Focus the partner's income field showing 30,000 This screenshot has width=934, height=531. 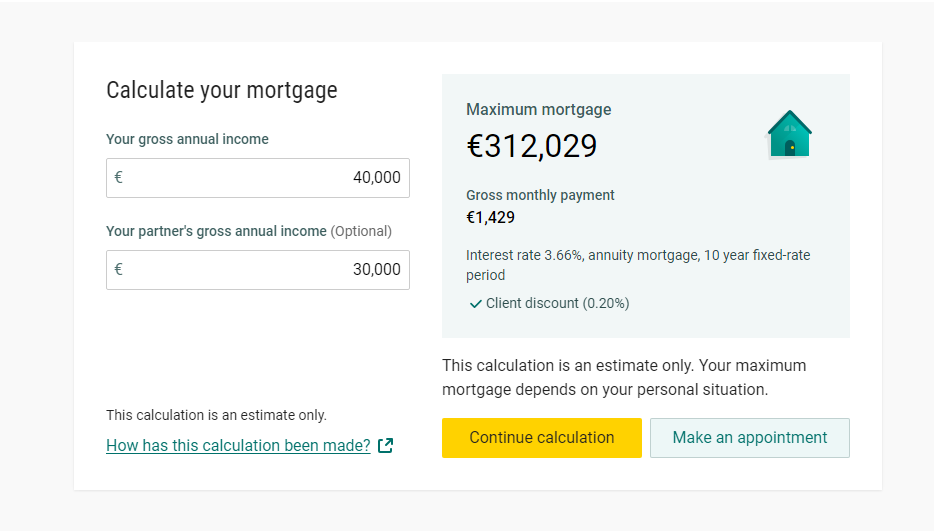(258, 270)
